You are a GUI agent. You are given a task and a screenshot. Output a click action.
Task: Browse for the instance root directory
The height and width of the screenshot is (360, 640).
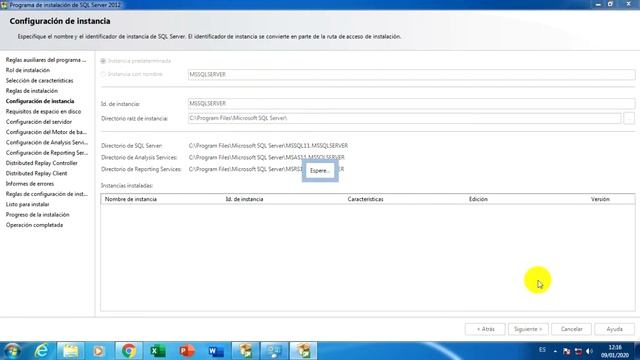click(x=629, y=118)
